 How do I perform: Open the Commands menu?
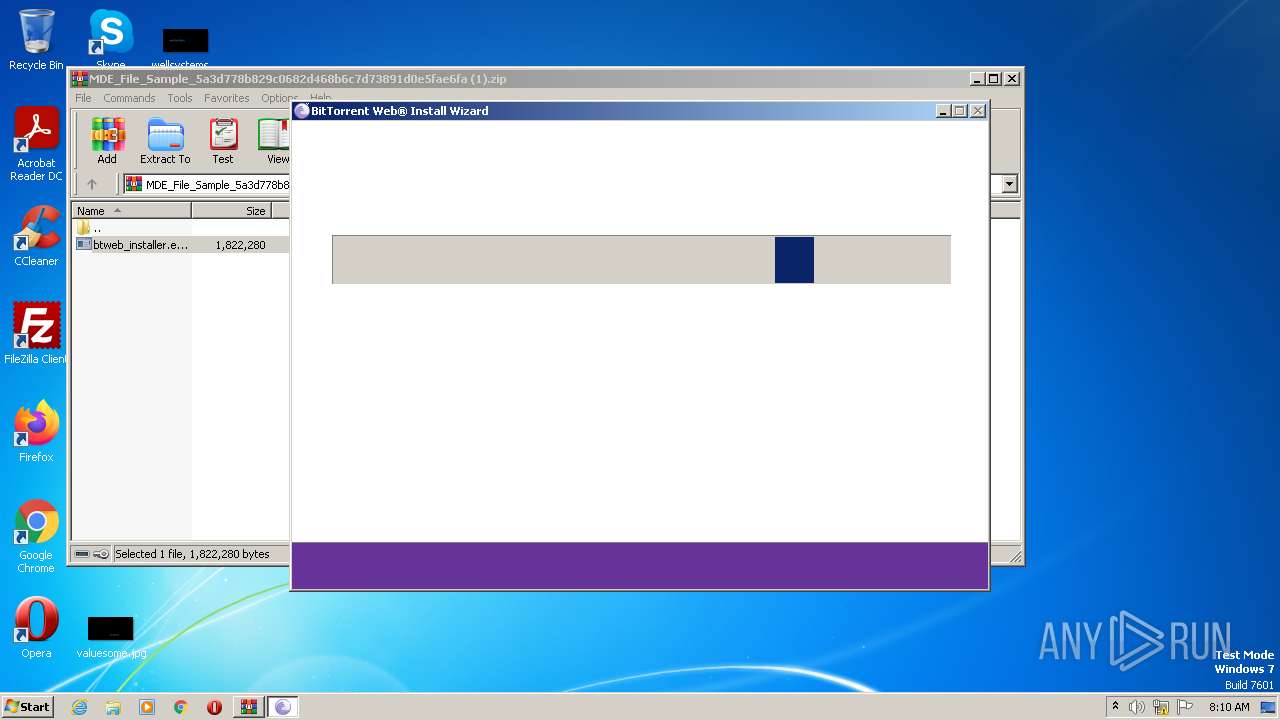(129, 98)
